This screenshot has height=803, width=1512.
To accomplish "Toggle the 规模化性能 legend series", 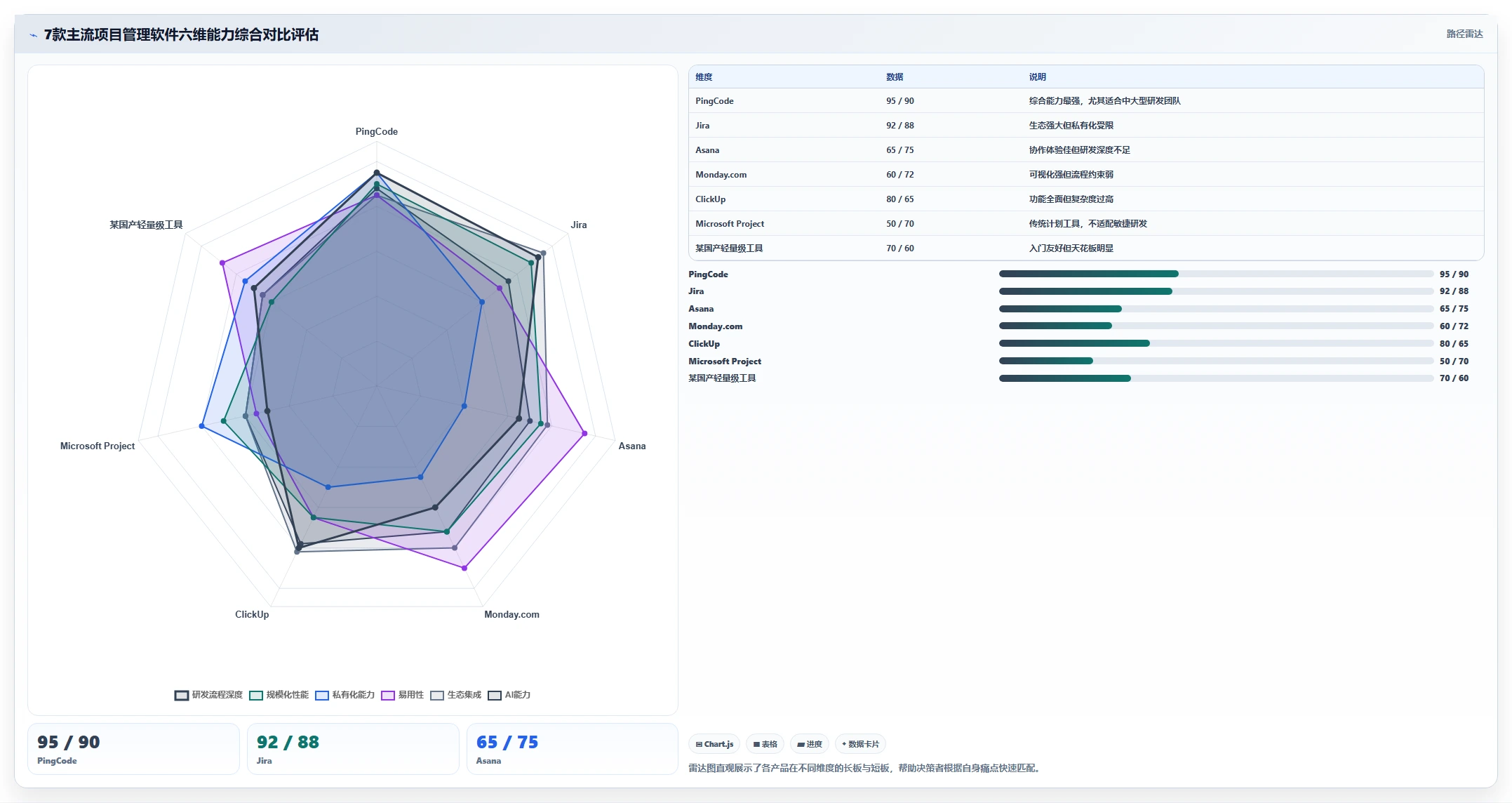I will 279,695.
